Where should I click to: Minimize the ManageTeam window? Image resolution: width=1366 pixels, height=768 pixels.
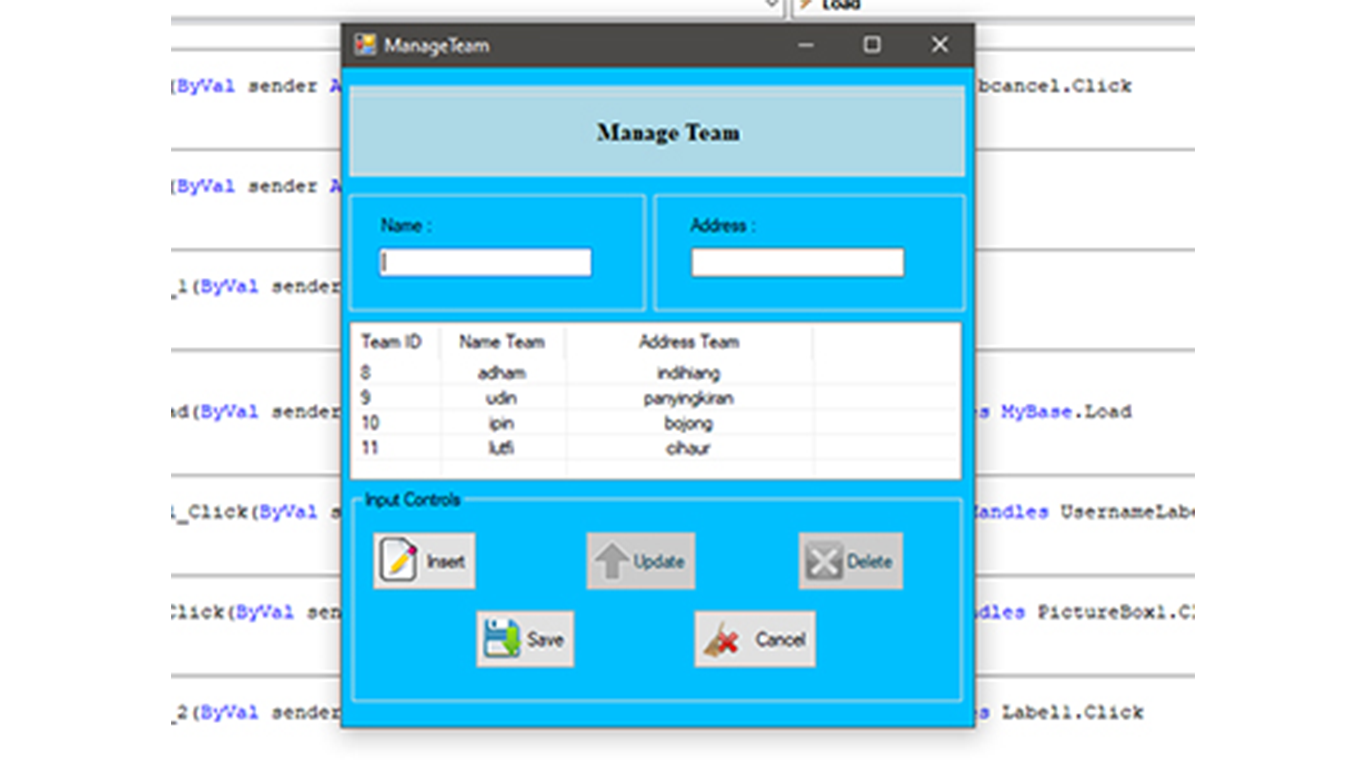click(806, 45)
